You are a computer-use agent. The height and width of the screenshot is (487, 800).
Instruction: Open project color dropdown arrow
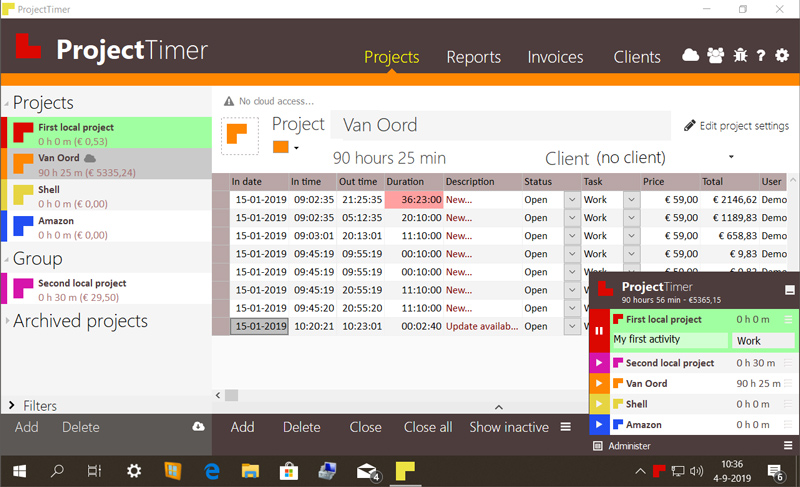296,148
